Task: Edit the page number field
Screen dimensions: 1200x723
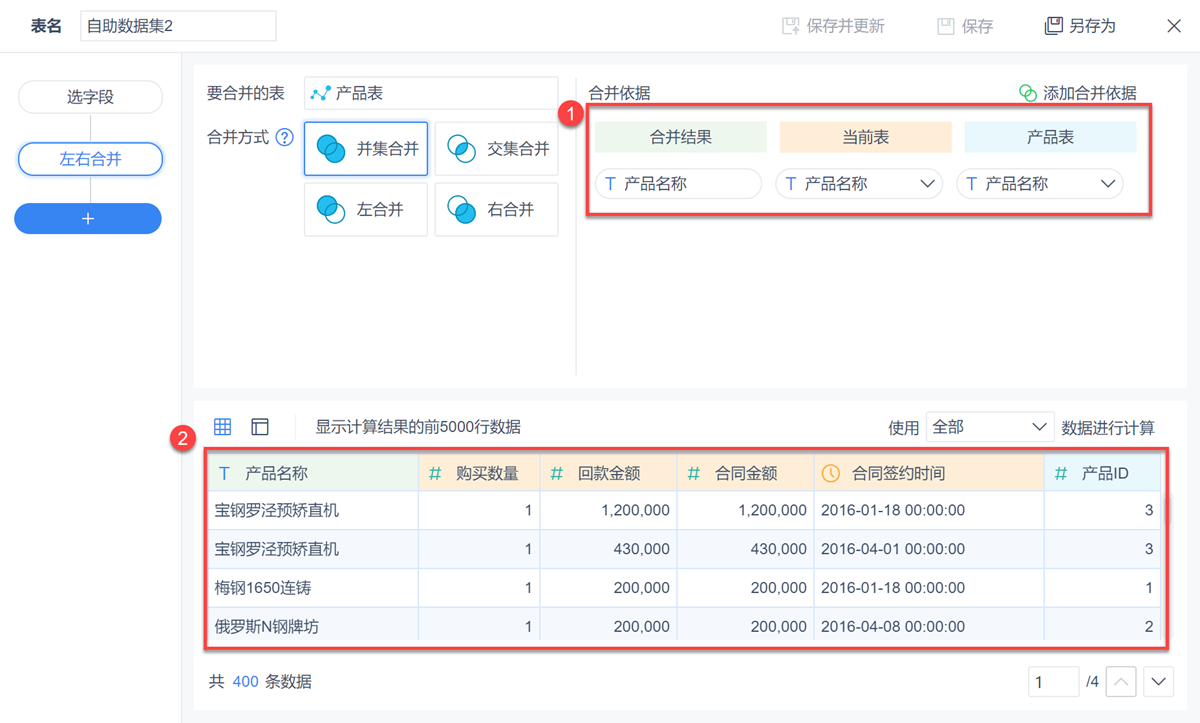Action: pos(1053,682)
